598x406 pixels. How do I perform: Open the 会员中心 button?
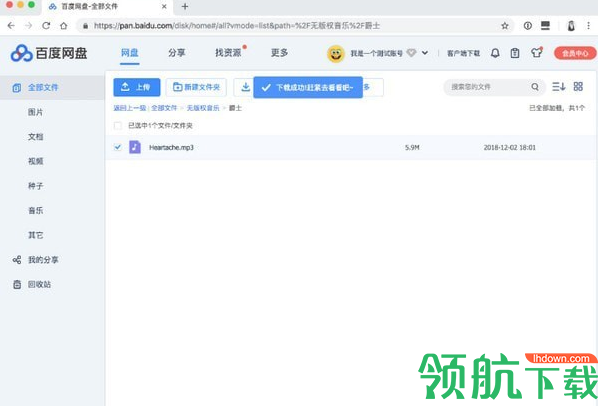click(575, 53)
